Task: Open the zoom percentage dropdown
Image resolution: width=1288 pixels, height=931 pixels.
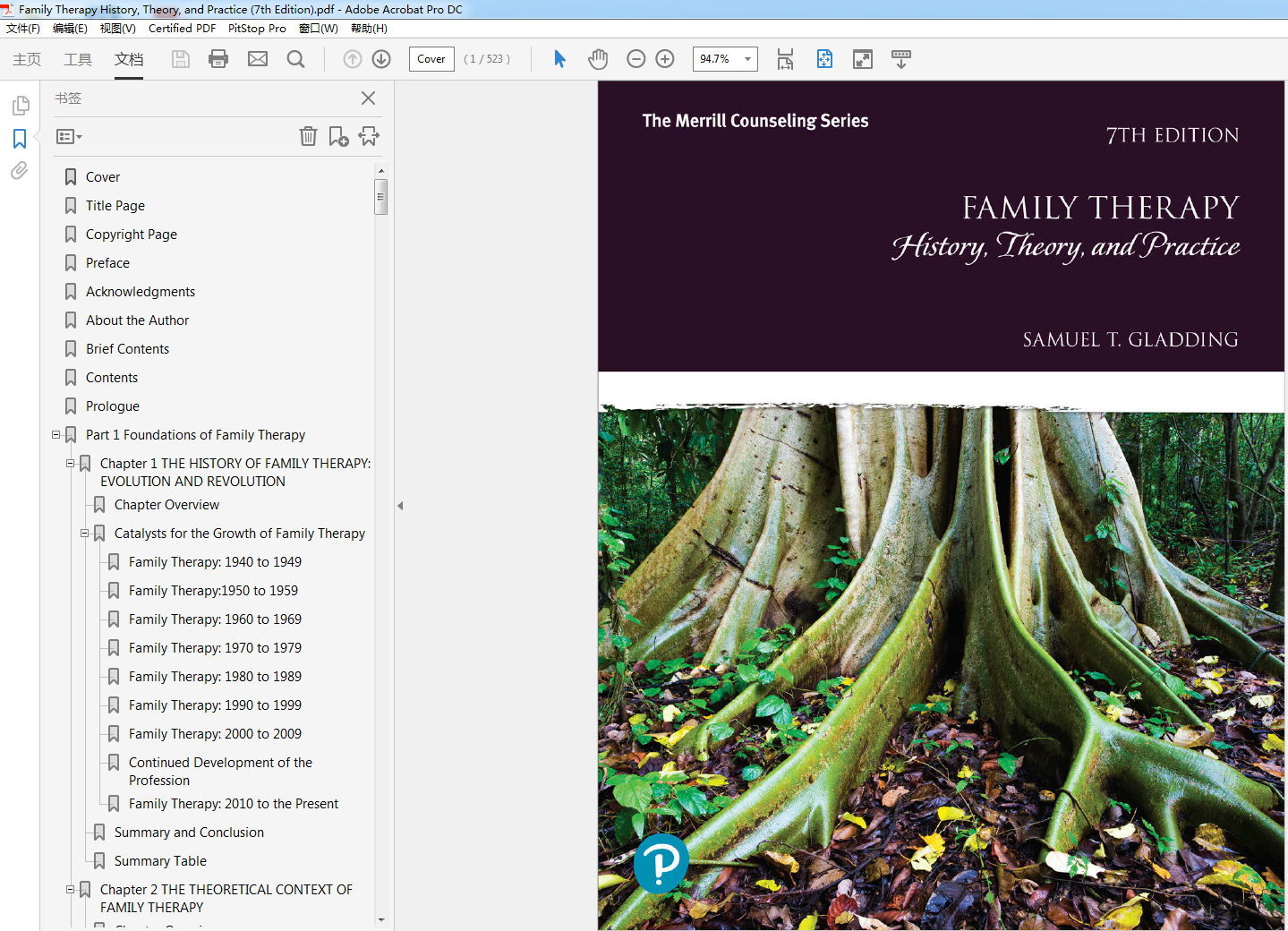Action: pos(747,59)
